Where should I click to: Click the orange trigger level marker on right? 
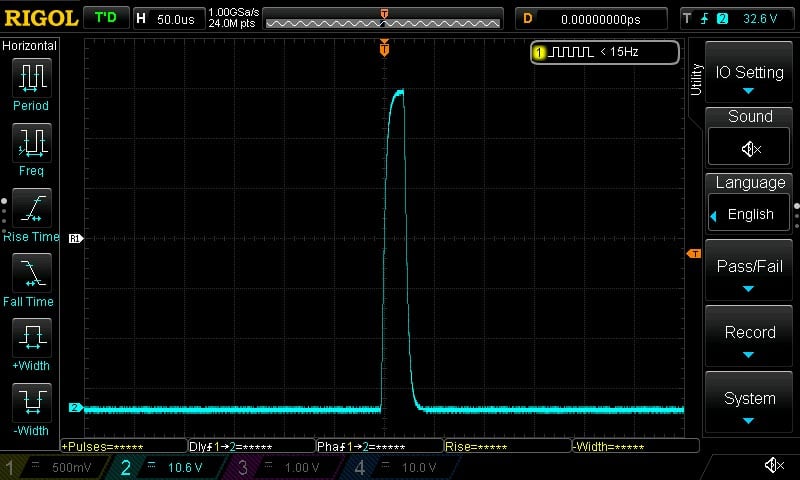[x=694, y=254]
